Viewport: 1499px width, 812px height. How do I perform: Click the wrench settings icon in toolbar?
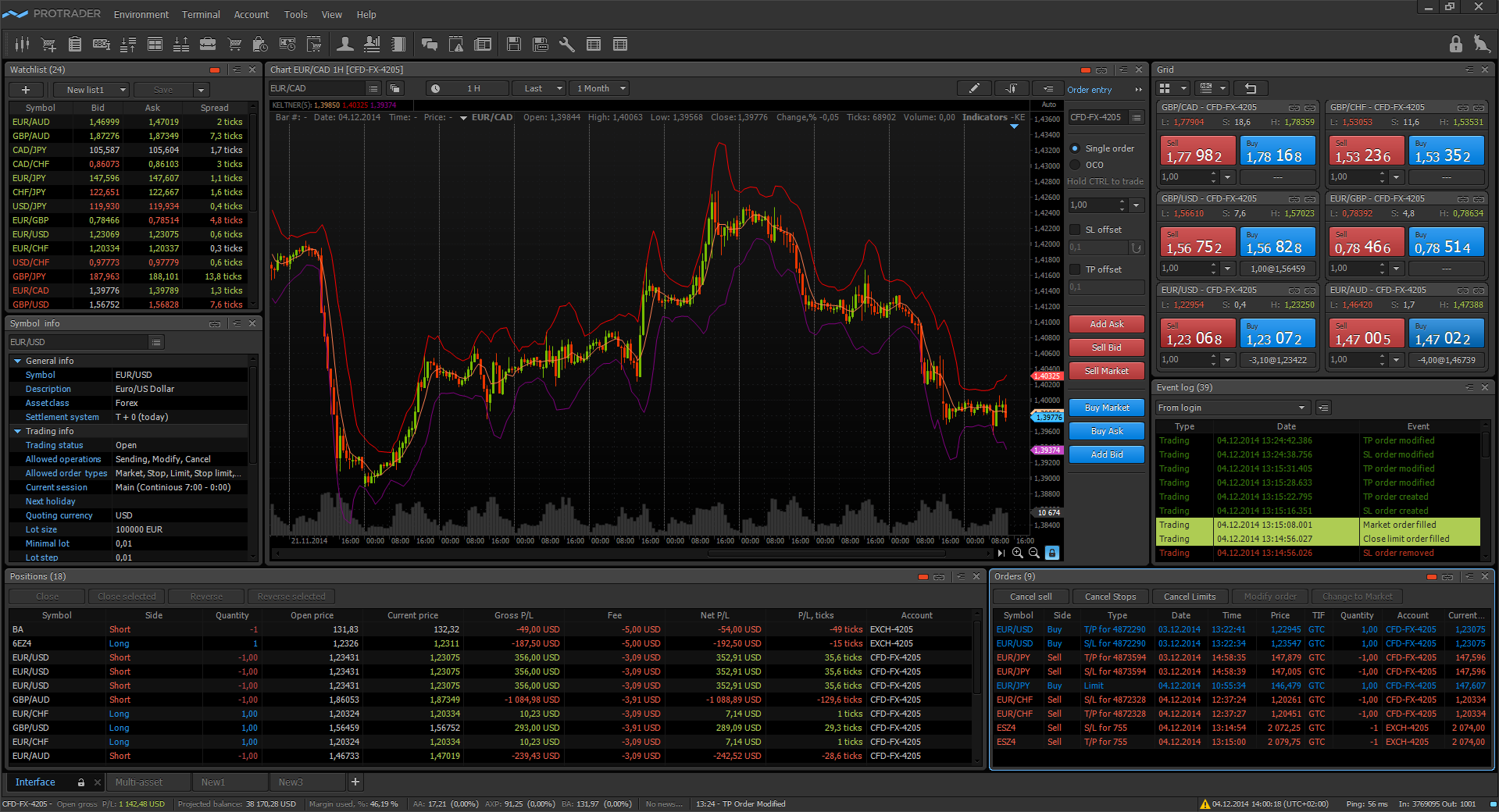567,45
